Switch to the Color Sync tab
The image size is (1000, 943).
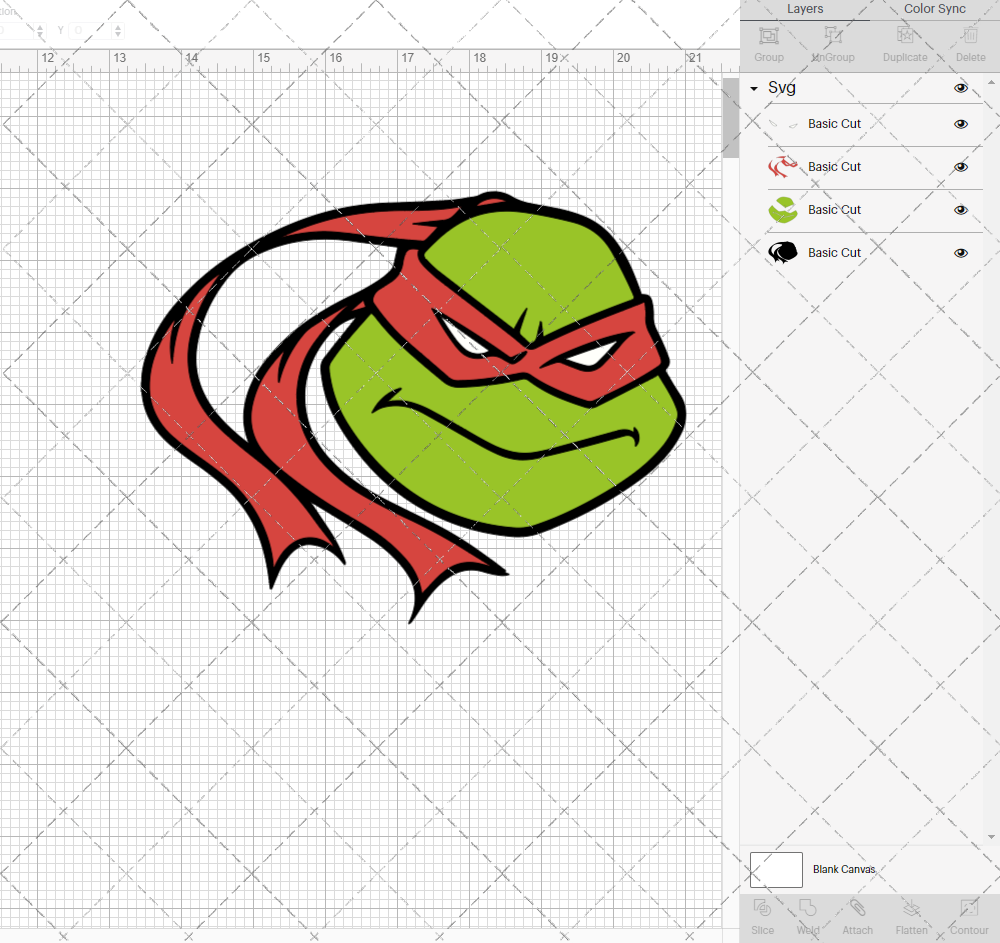point(934,9)
